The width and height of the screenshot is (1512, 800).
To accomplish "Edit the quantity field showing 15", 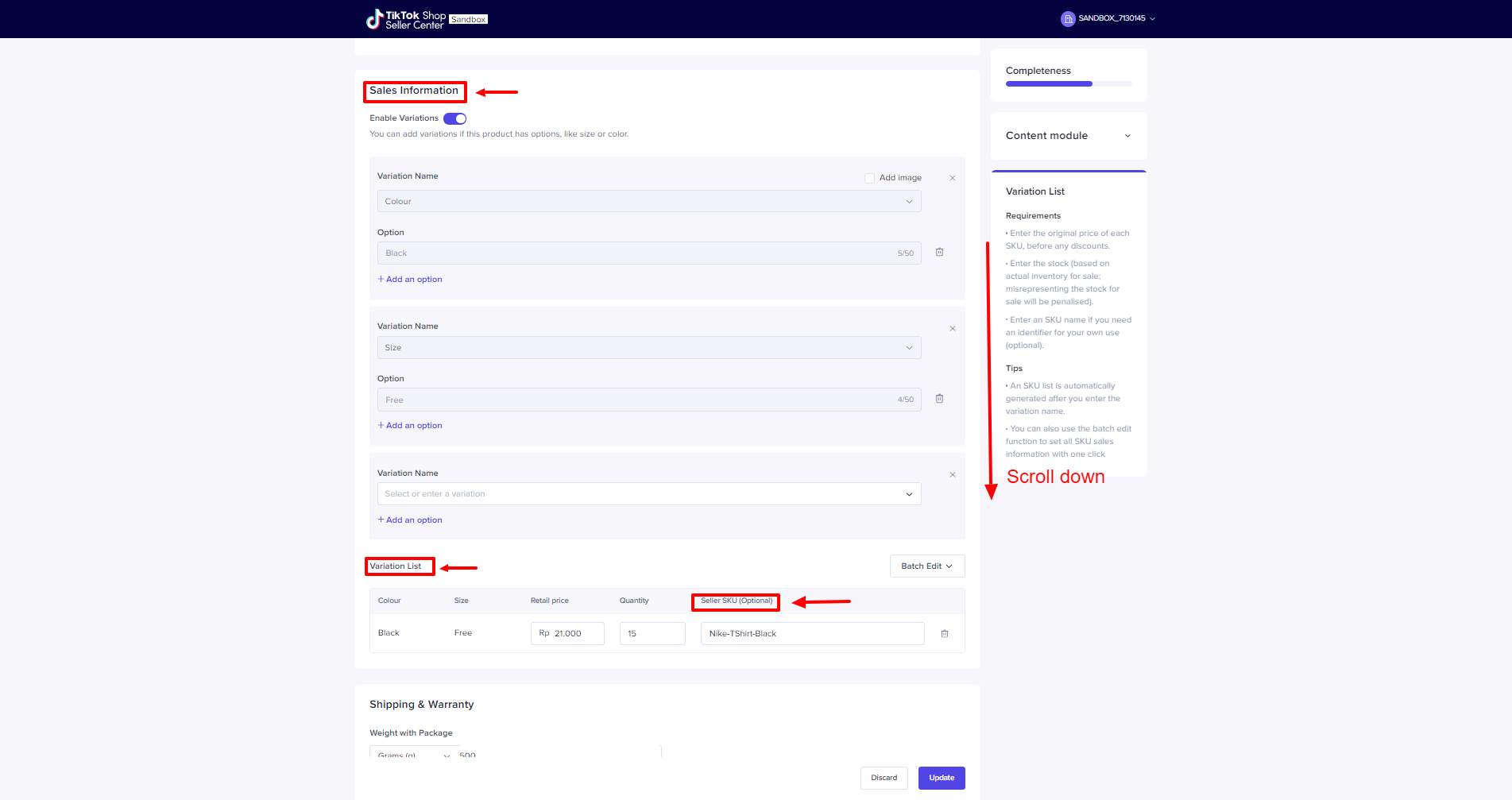I will 652,633.
